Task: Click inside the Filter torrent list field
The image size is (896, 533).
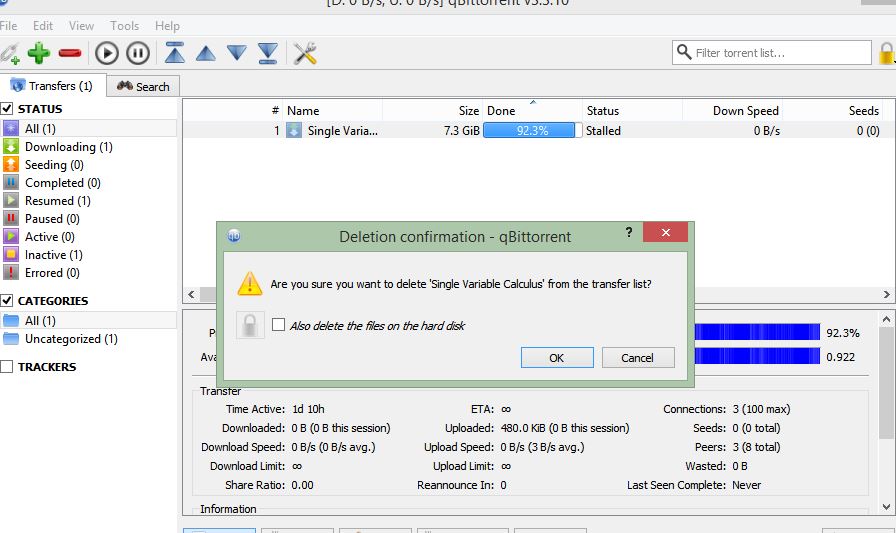Action: (x=771, y=53)
